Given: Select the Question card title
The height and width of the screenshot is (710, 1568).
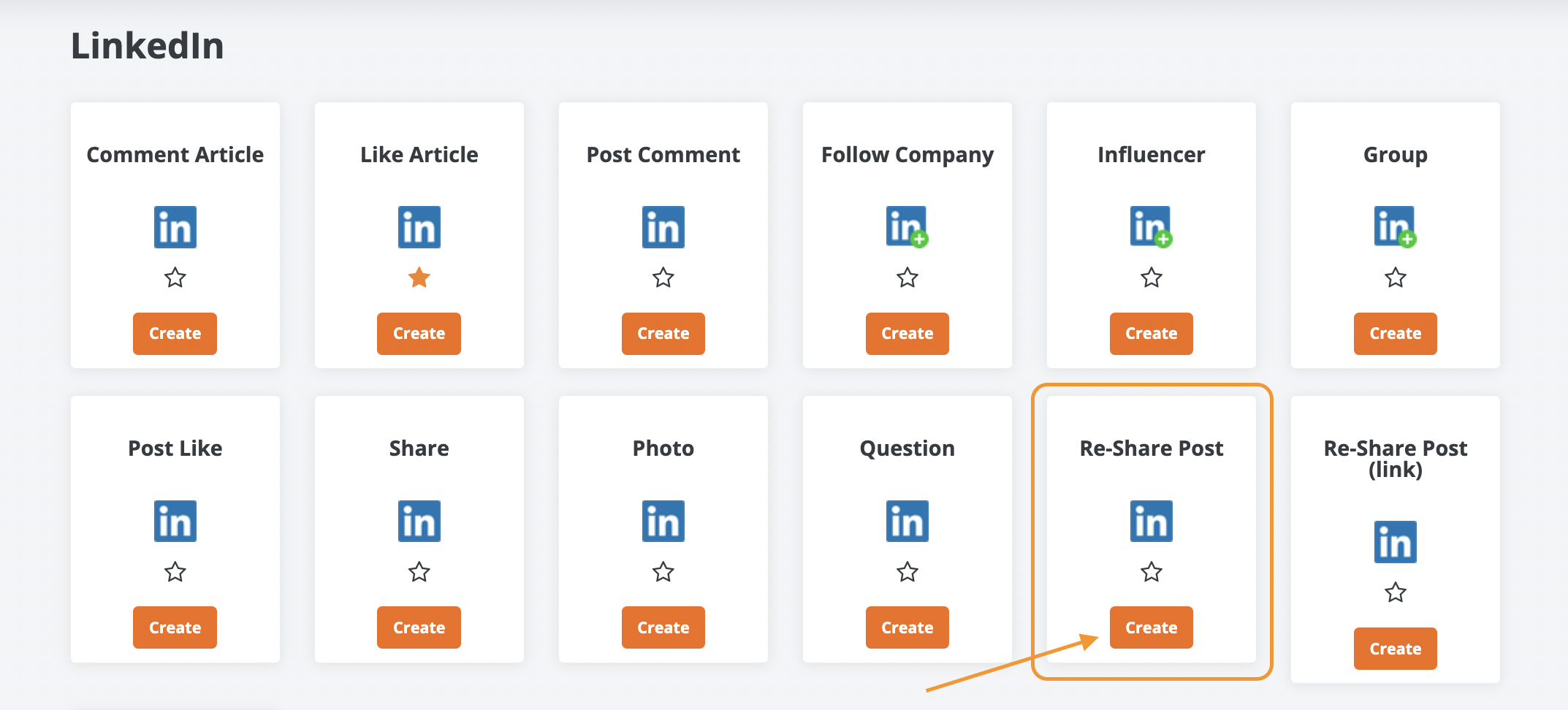Looking at the screenshot, I should coord(907,448).
